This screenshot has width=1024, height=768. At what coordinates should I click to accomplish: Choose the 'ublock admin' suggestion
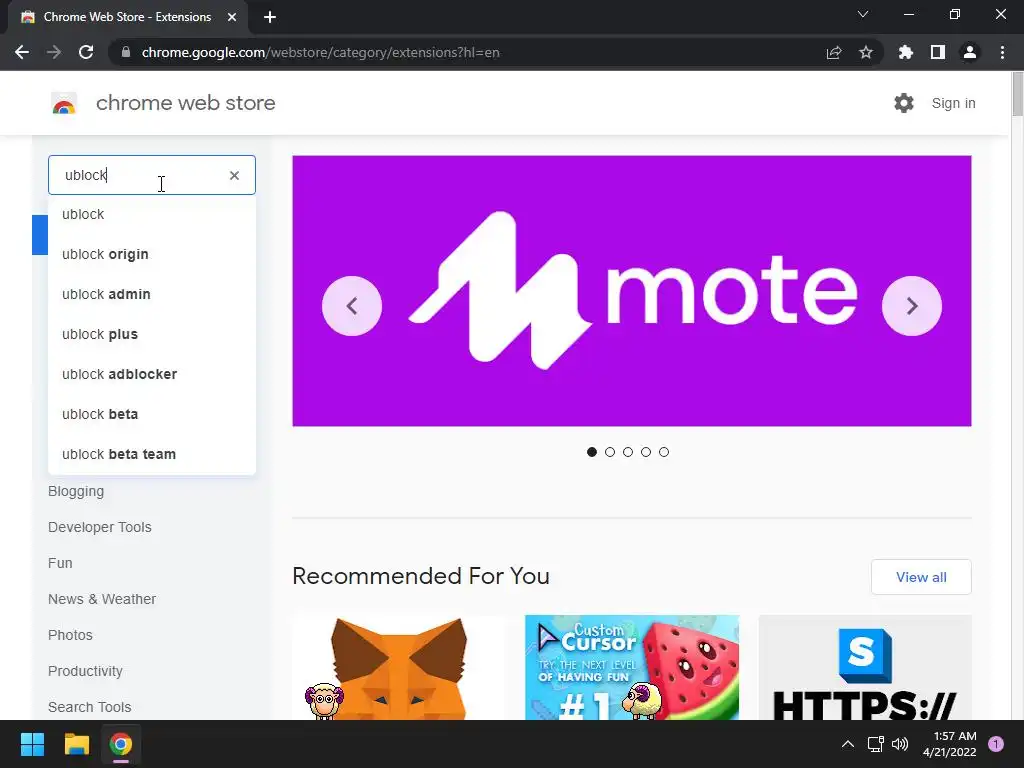152,294
